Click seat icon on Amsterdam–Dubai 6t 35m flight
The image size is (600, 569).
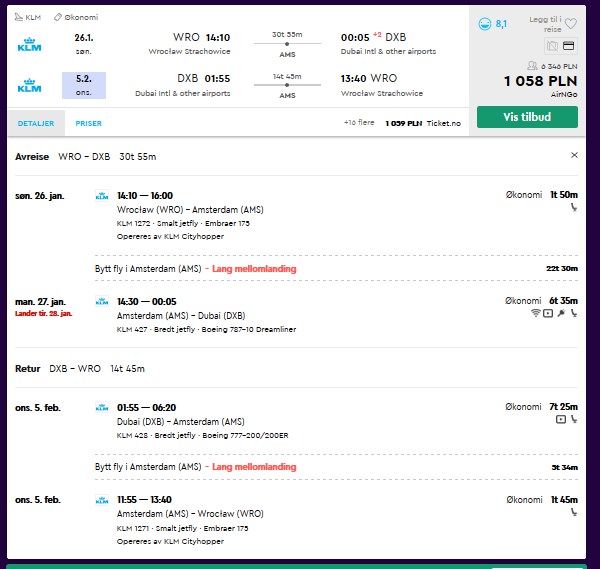[574, 313]
